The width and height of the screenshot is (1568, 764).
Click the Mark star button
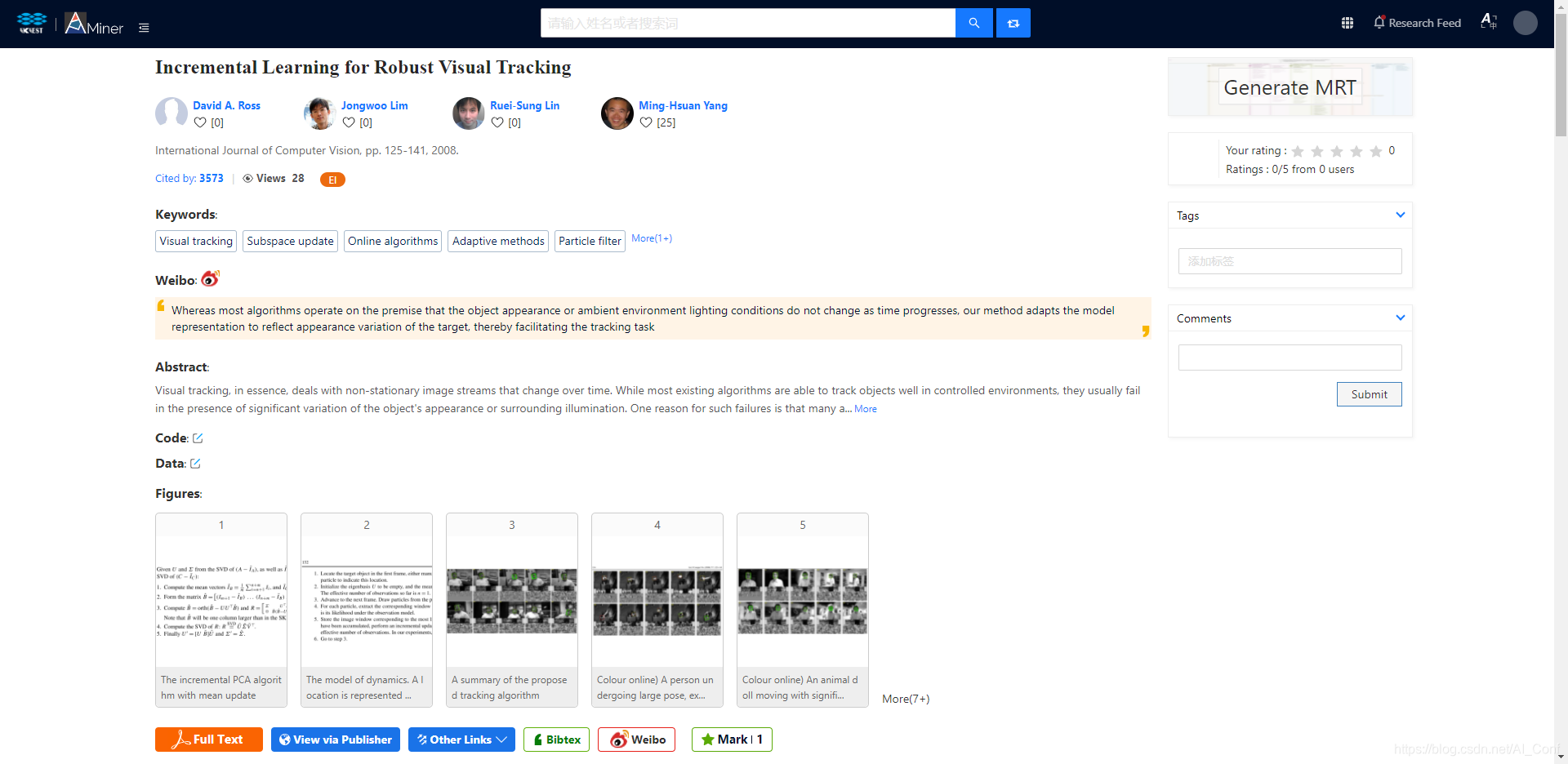click(x=732, y=740)
